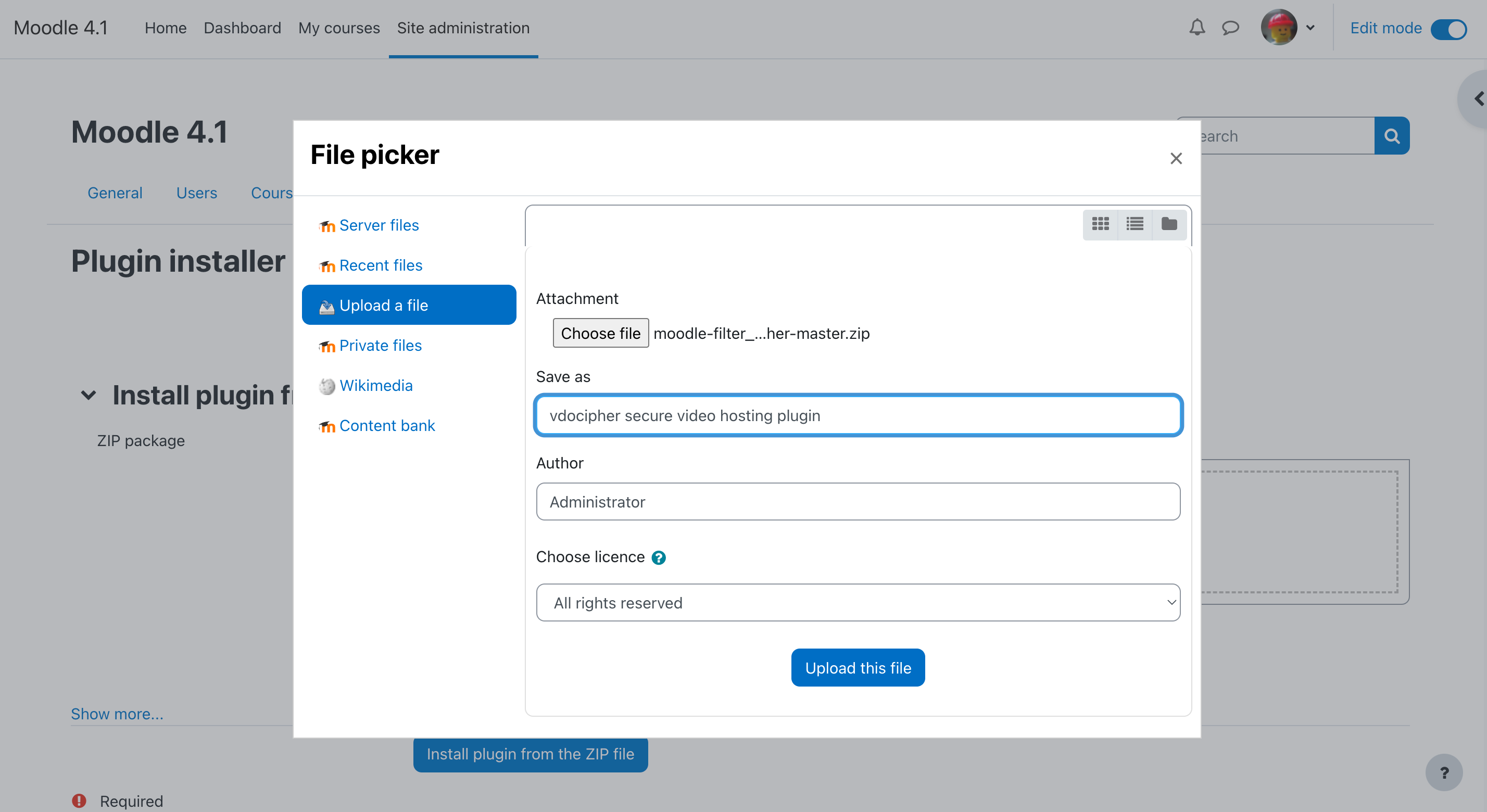Switch file picker to folder tree view
The height and width of the screenshot is (812, 1487).
(x=1169, y=224)
